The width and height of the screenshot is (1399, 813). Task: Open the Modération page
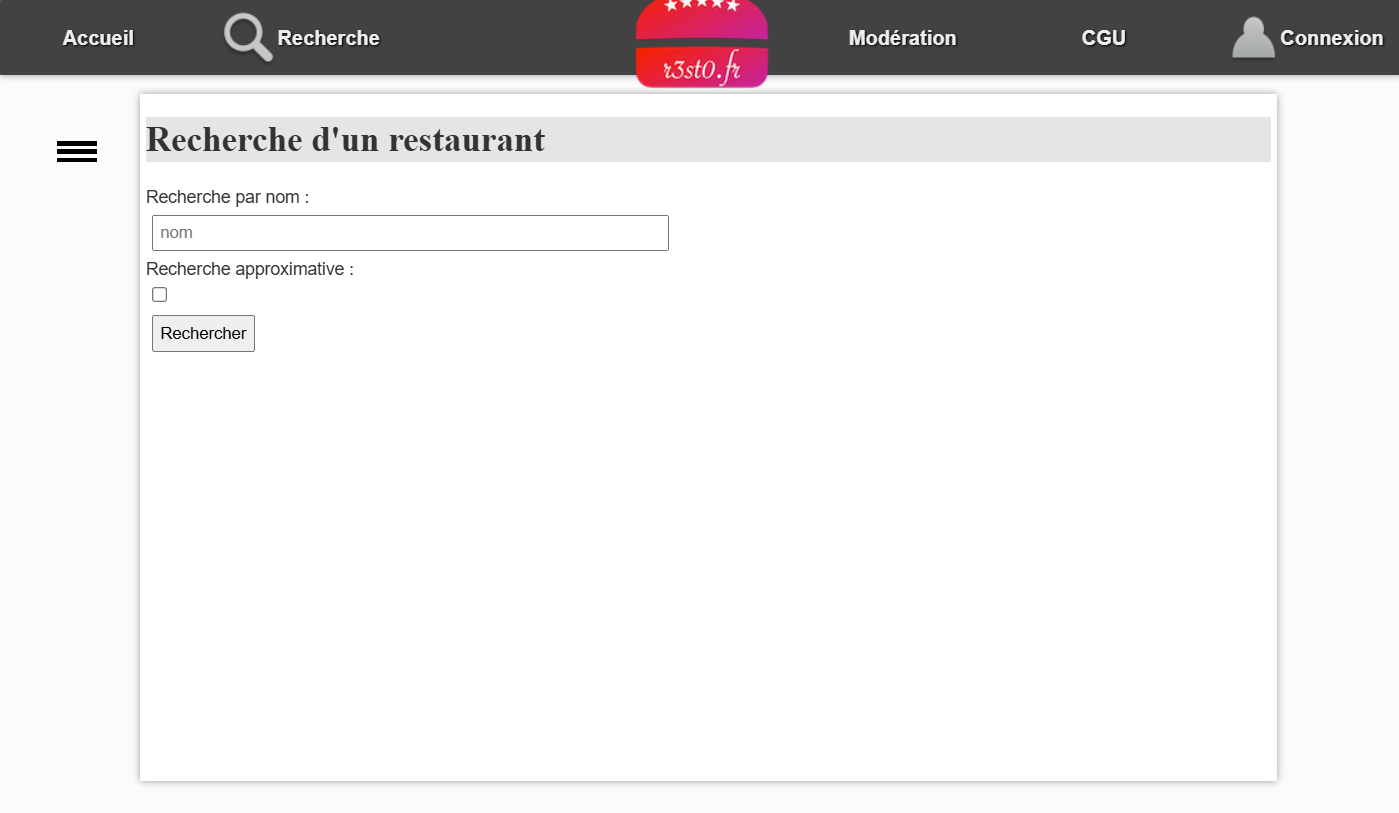coord(902,38)
